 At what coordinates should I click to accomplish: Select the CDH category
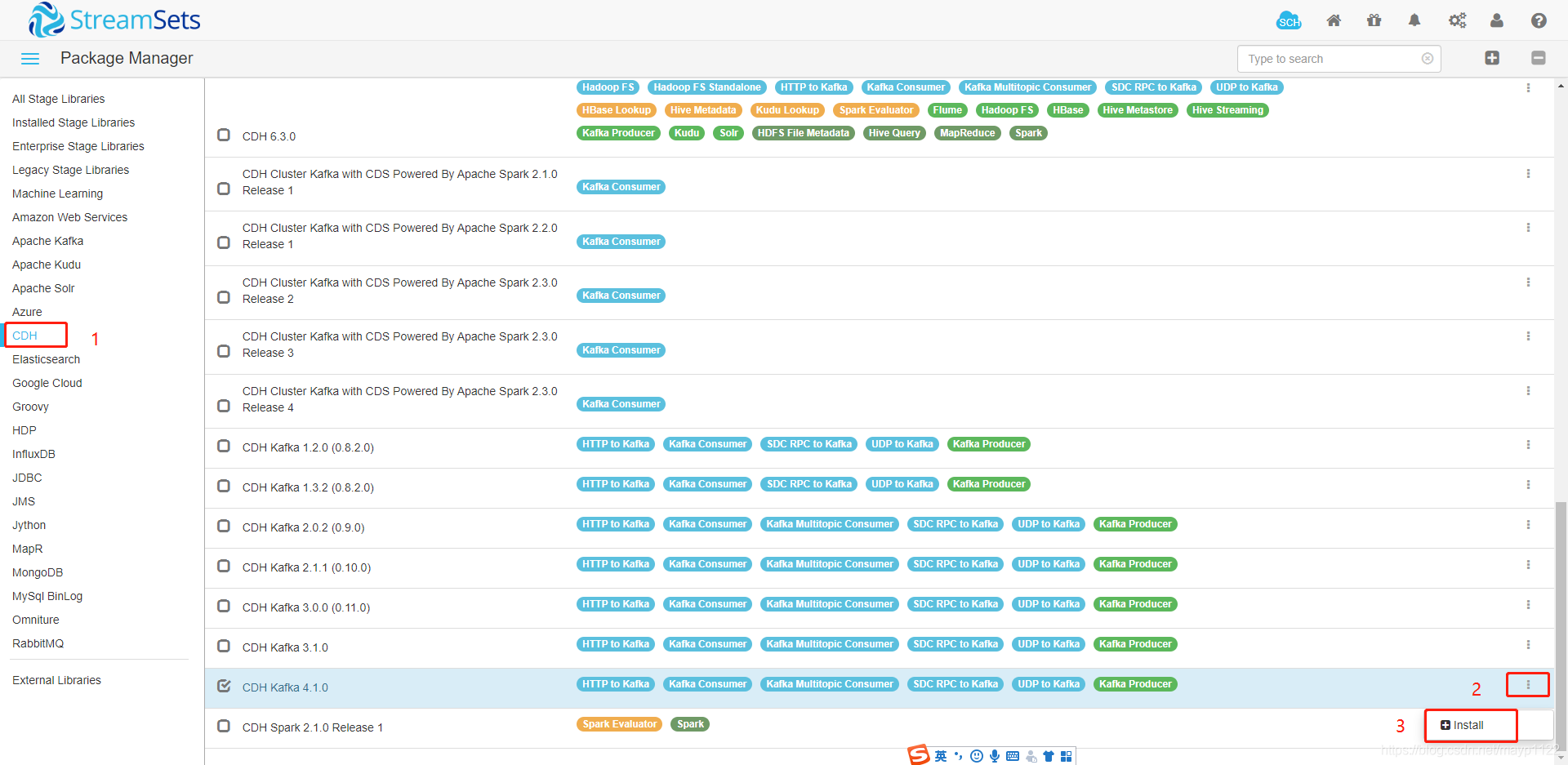pyautogui.click(x=24, y=336)
